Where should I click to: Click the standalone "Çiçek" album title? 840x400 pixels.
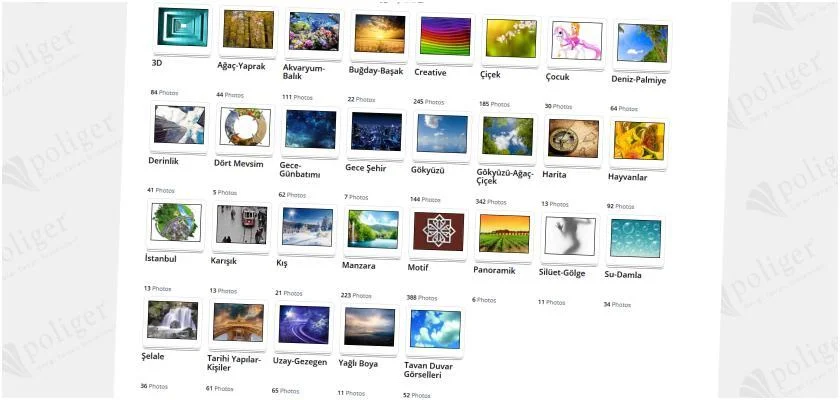(x=490, y=75)
